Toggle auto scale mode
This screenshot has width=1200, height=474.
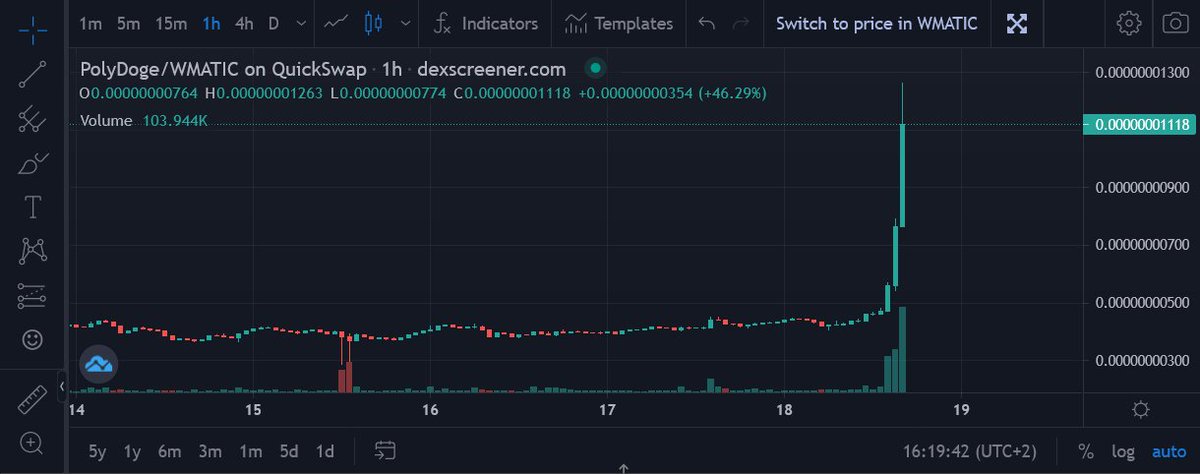[1168, 451]
